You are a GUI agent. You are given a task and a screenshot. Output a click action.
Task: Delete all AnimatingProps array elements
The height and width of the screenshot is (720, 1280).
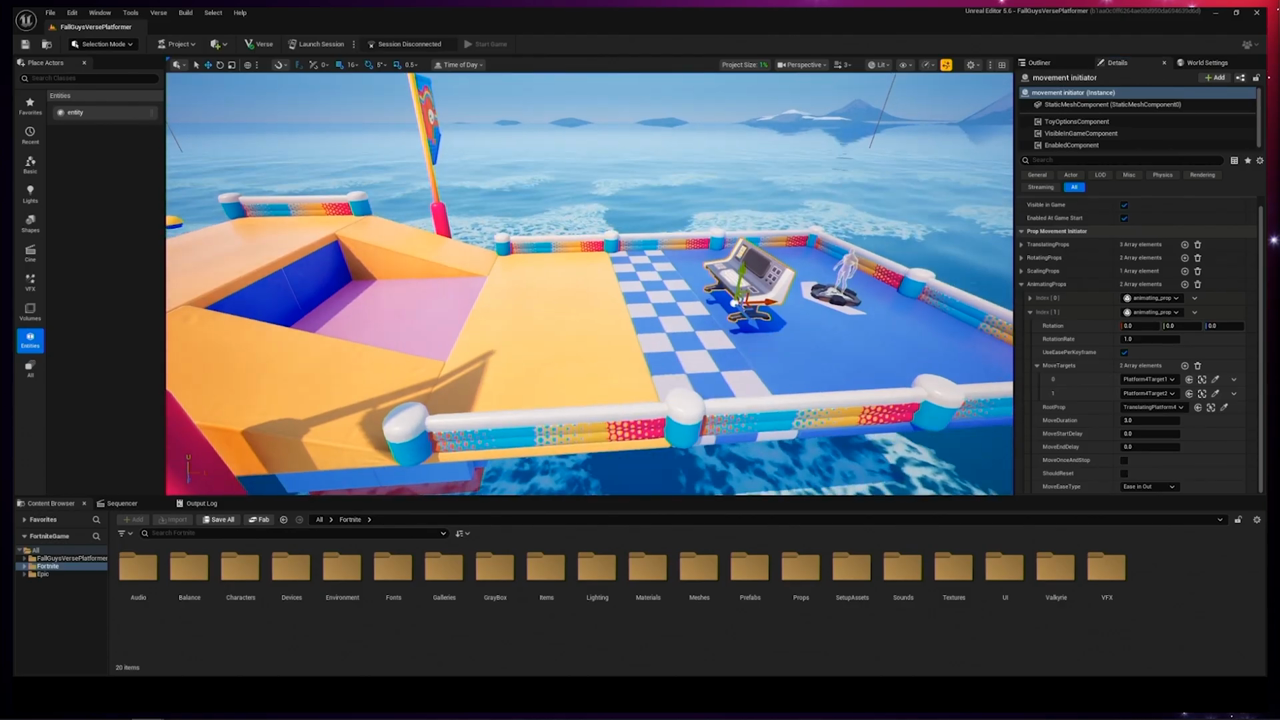pyautogui.click(x=1197, y=284)
